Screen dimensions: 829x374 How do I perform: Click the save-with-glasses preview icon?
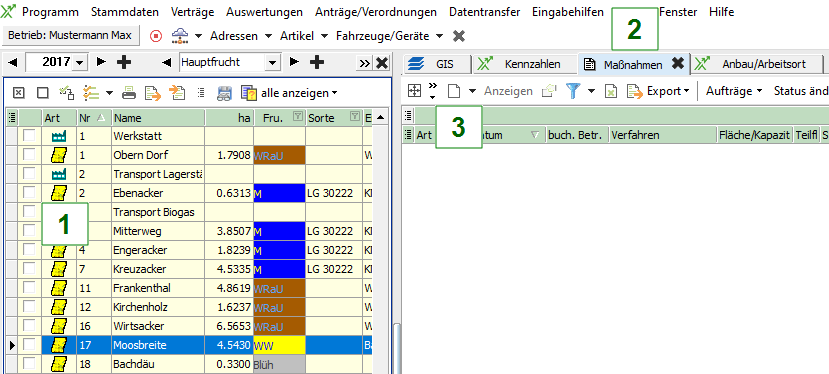[x=225, y=93]
